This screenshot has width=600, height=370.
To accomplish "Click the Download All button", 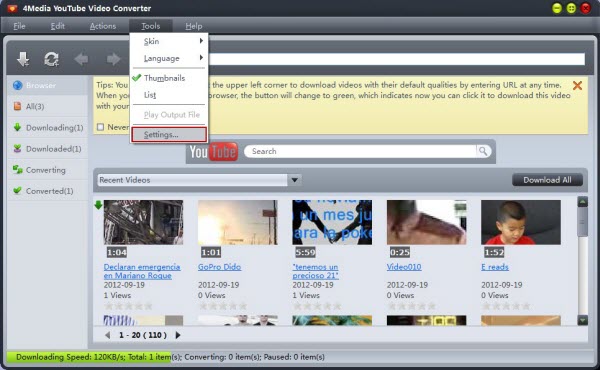I will [547, 180].
